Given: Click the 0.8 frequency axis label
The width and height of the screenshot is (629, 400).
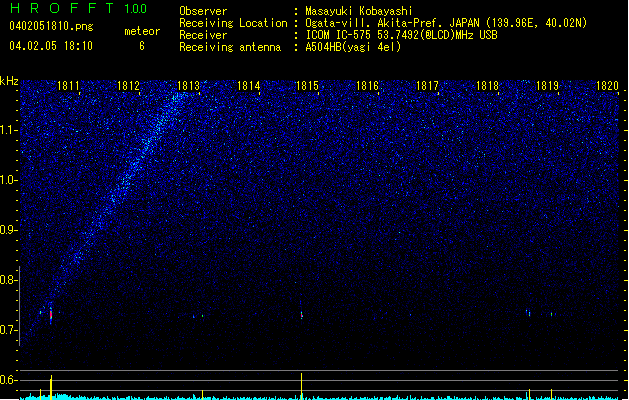Looking at the screenshot, I should tap(9, 280).
